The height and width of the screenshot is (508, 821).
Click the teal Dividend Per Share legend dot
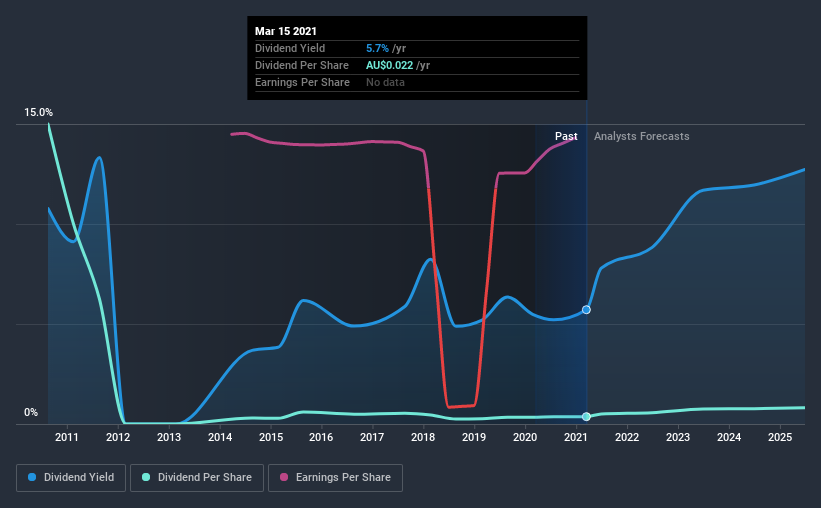pos(146,477)
